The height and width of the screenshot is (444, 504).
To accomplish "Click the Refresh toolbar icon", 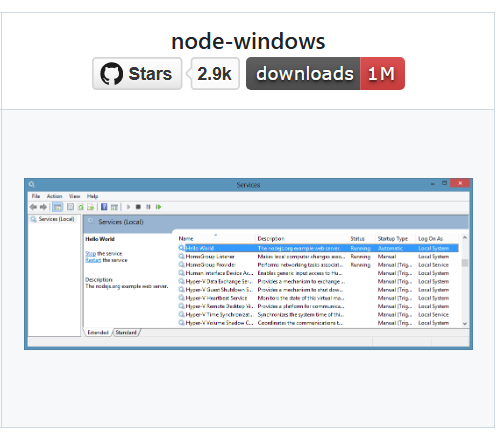I will tap(81, 207).
